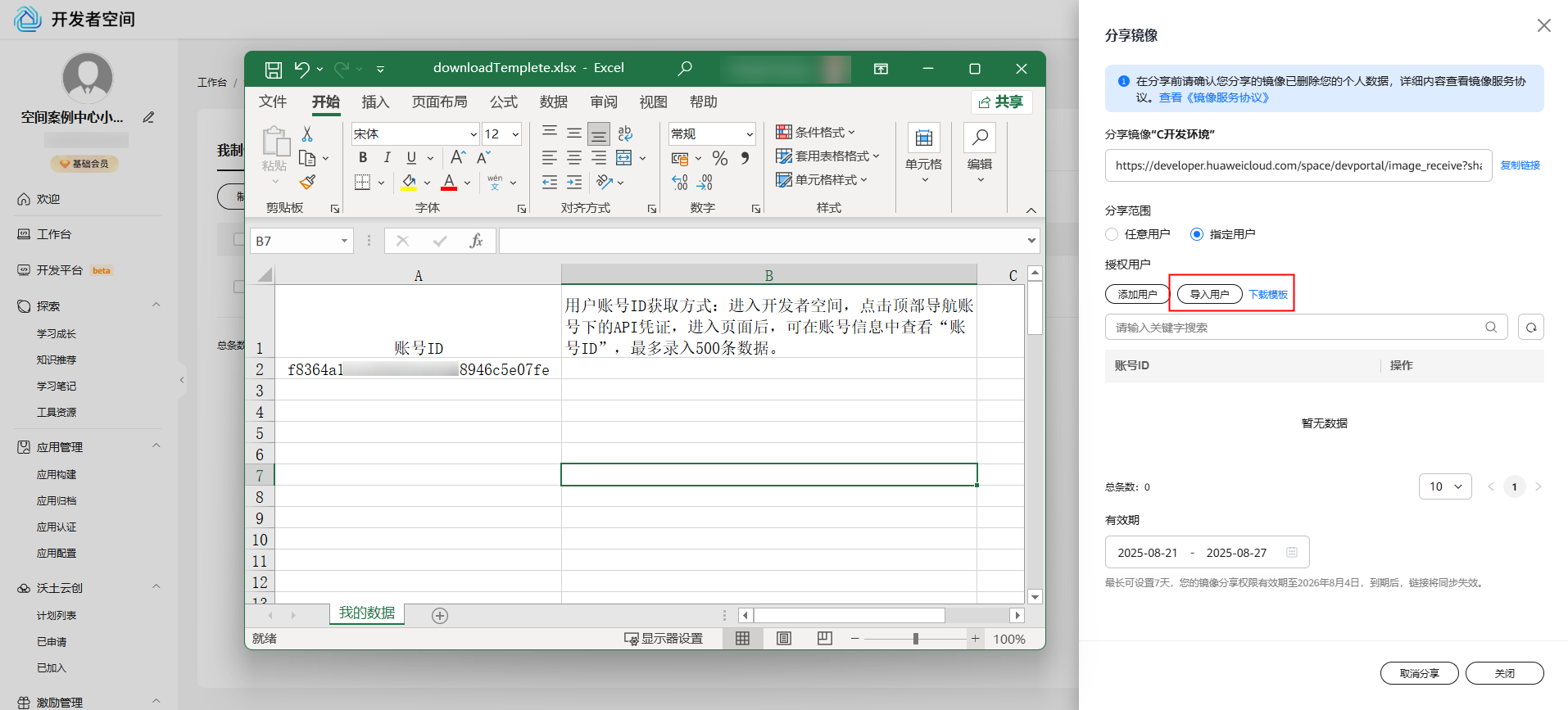Click the fill color yellow swatch

coord(410,182)
